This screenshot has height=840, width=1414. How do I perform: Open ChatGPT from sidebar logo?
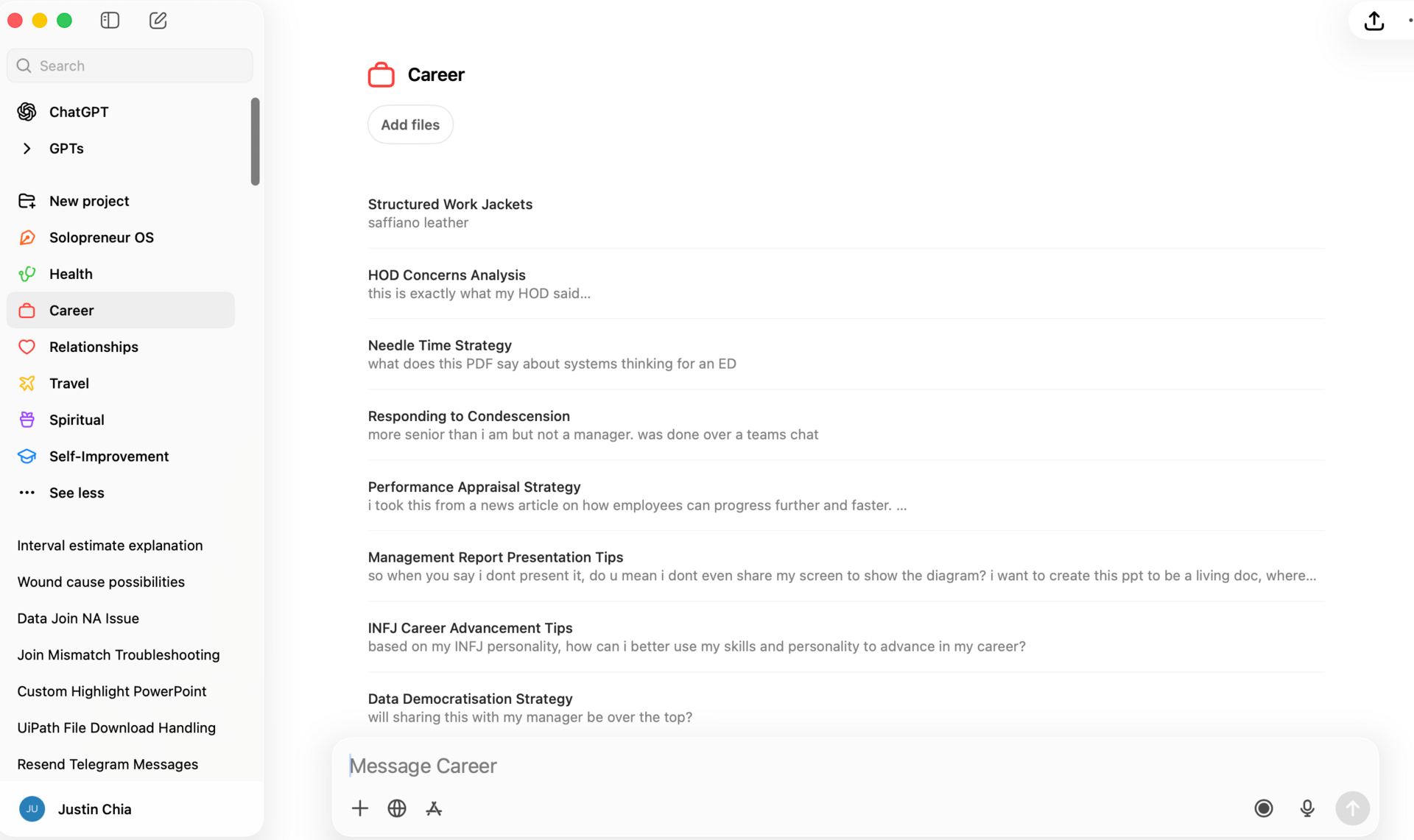[x=27, y=112]
